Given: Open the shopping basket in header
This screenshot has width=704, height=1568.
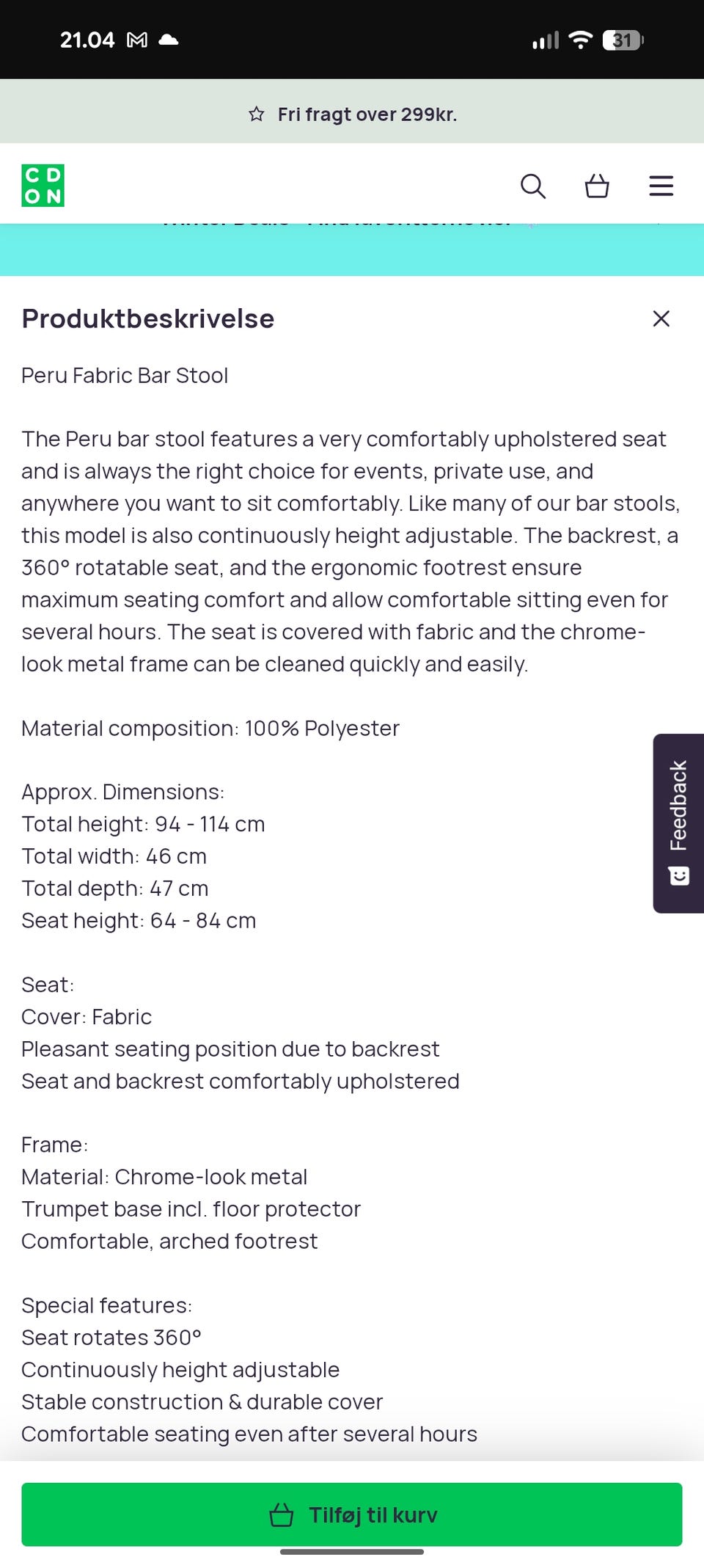Looking at the screenshot, I should (597, 186).
